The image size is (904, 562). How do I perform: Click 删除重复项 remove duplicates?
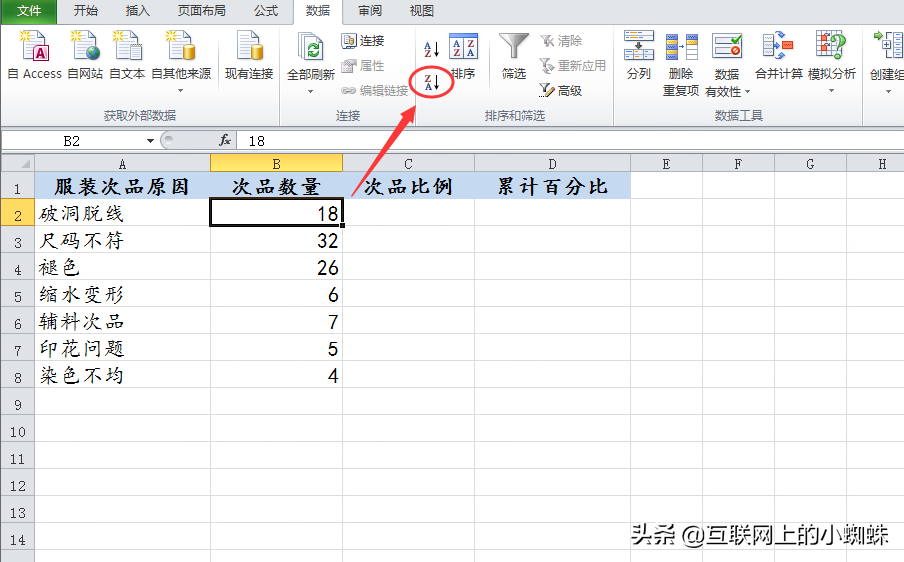click(x=681, y=63)
